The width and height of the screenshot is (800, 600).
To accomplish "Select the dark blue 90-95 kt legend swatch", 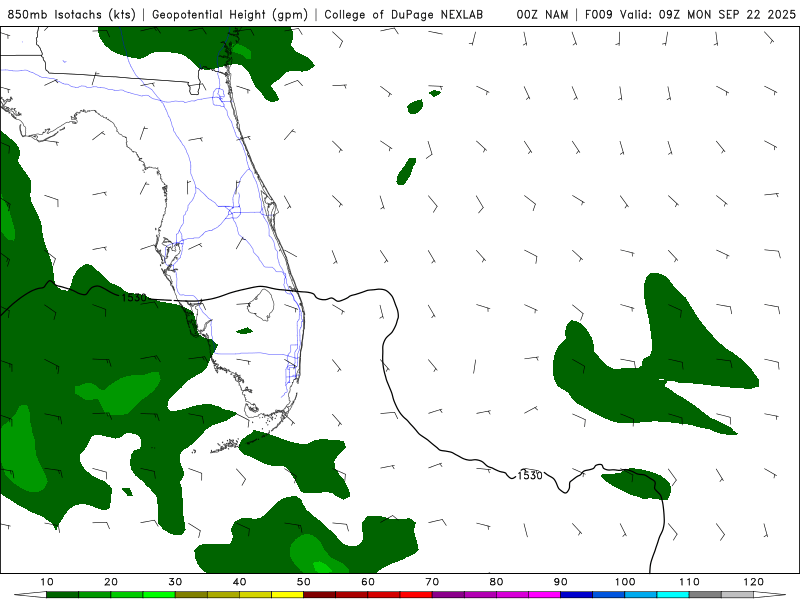I will pos(577,595).
